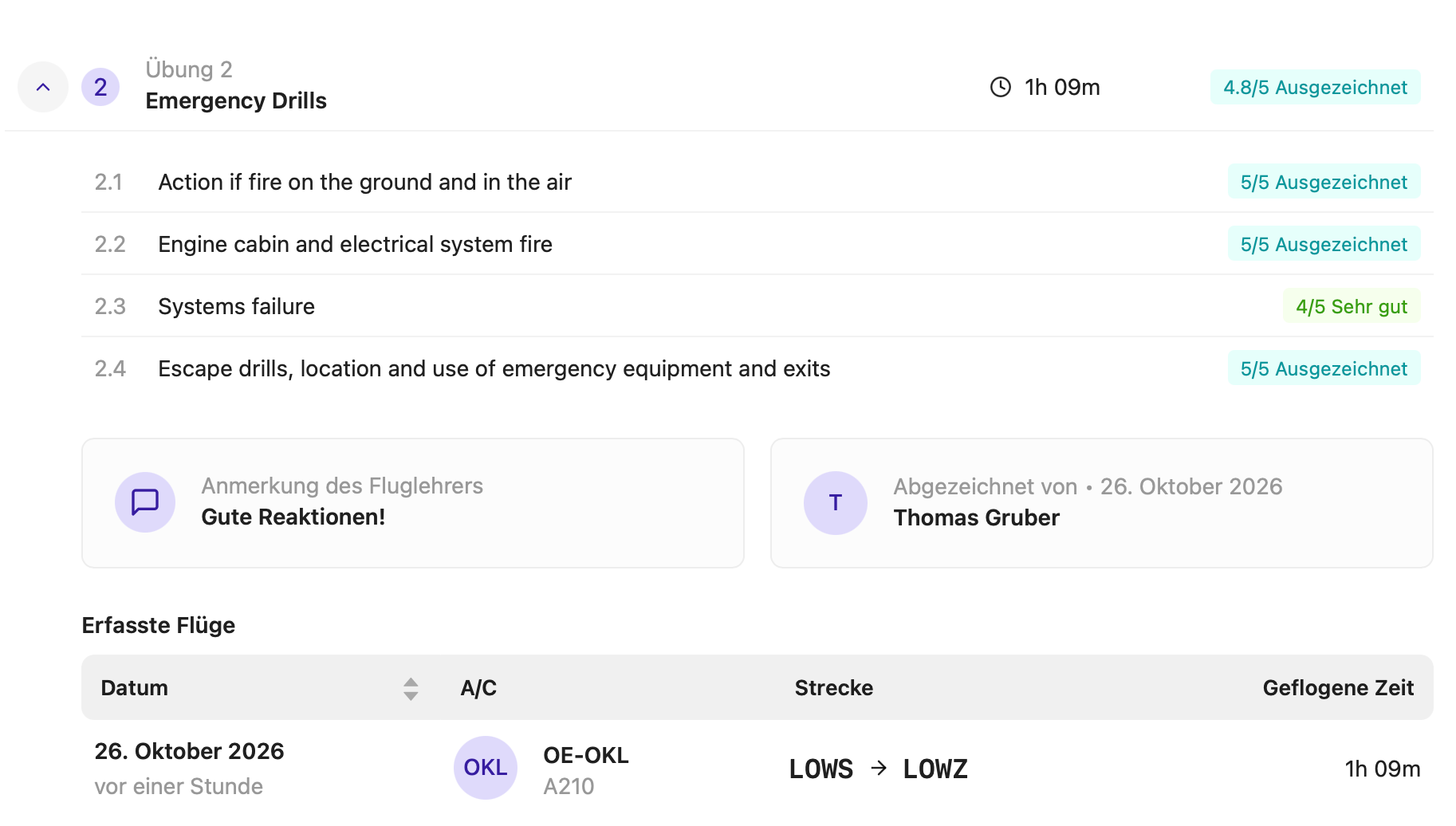
Task: Click the Erfasste Flüge heading
Action: coord(158,625)
